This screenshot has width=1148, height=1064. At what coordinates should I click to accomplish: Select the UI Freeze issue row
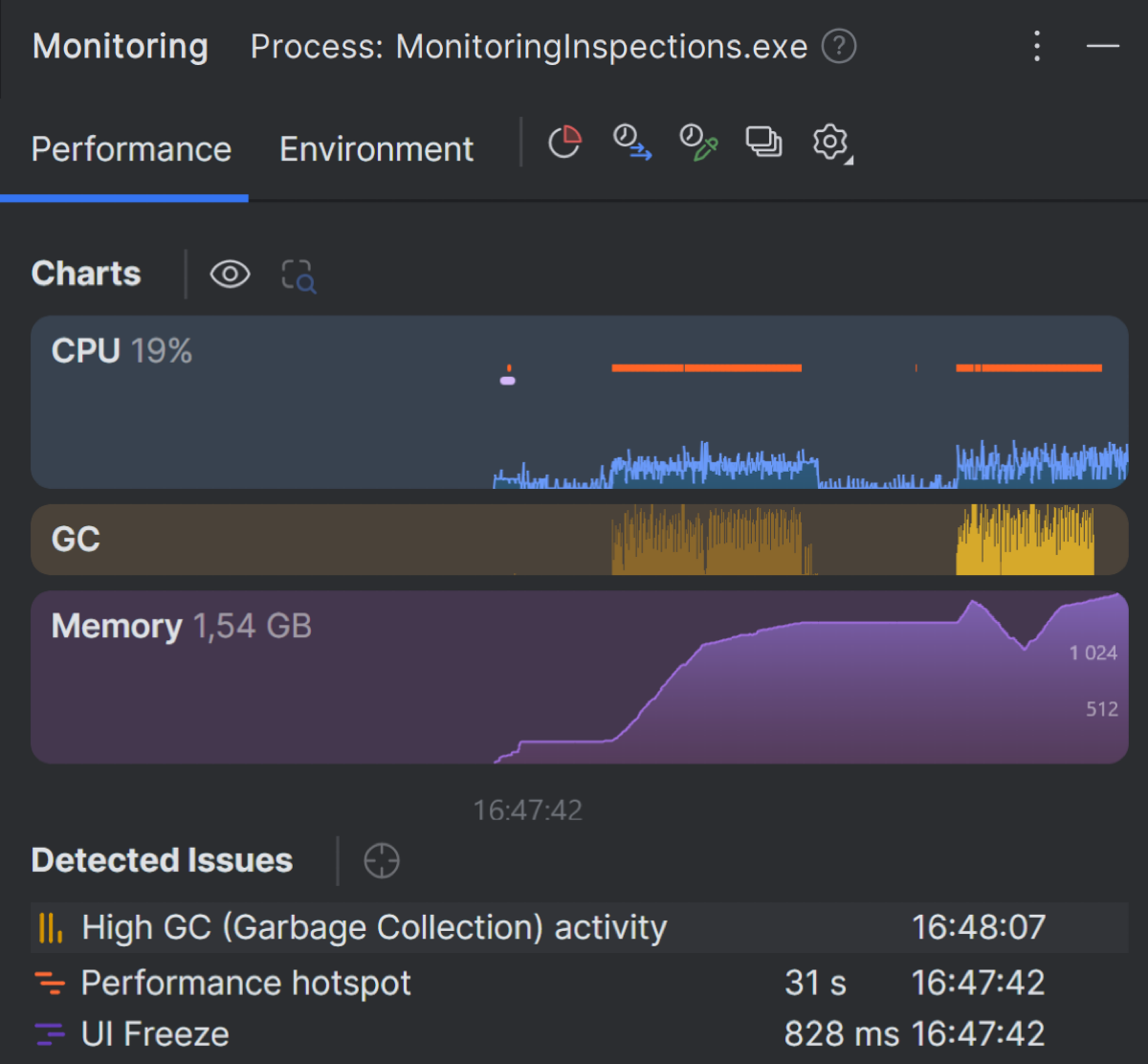[579, 1033]
